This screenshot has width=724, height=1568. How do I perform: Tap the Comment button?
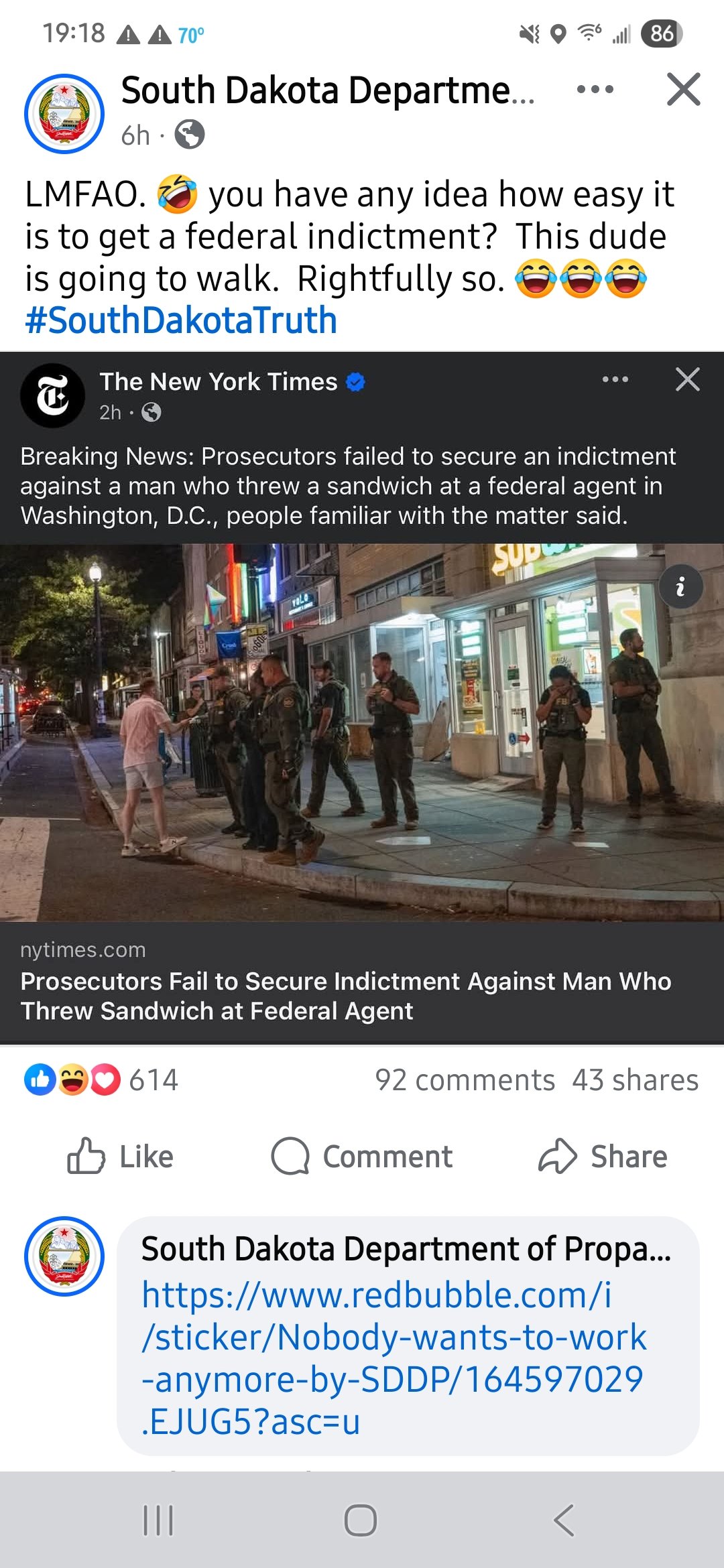(362, 1157)
